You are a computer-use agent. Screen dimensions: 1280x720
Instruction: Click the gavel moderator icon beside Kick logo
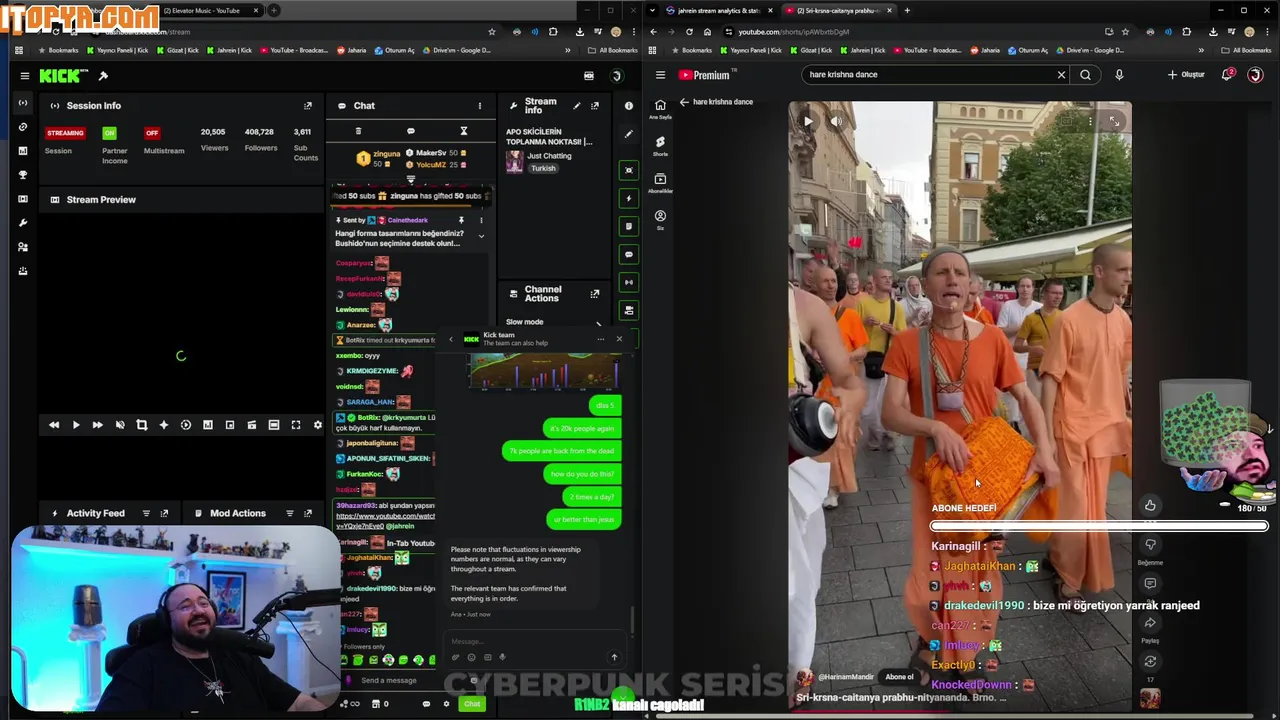tap(103, 76)
